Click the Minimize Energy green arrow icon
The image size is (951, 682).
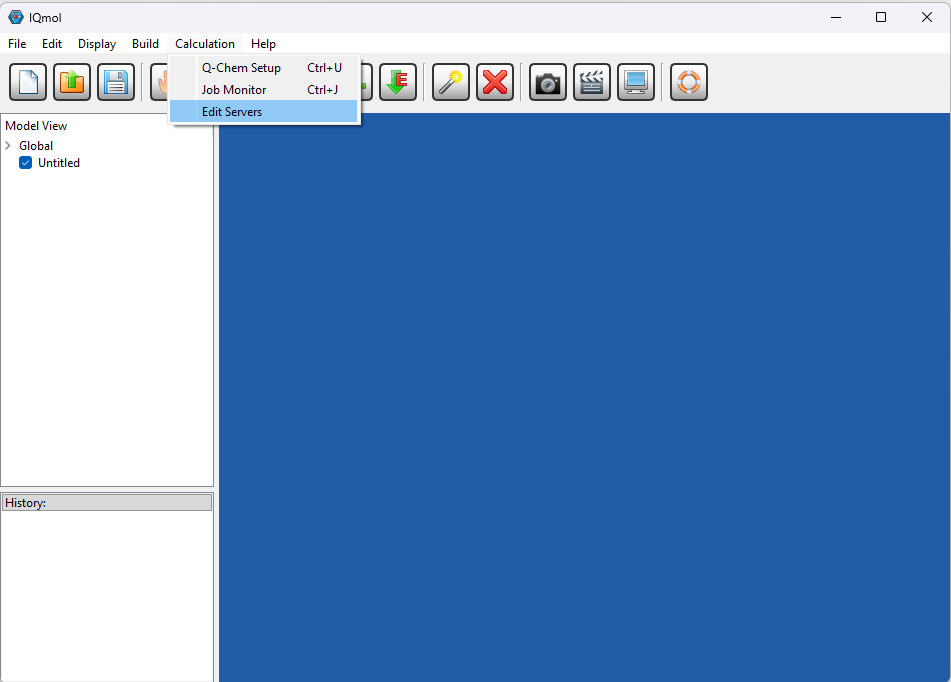[x=398, y=82]
